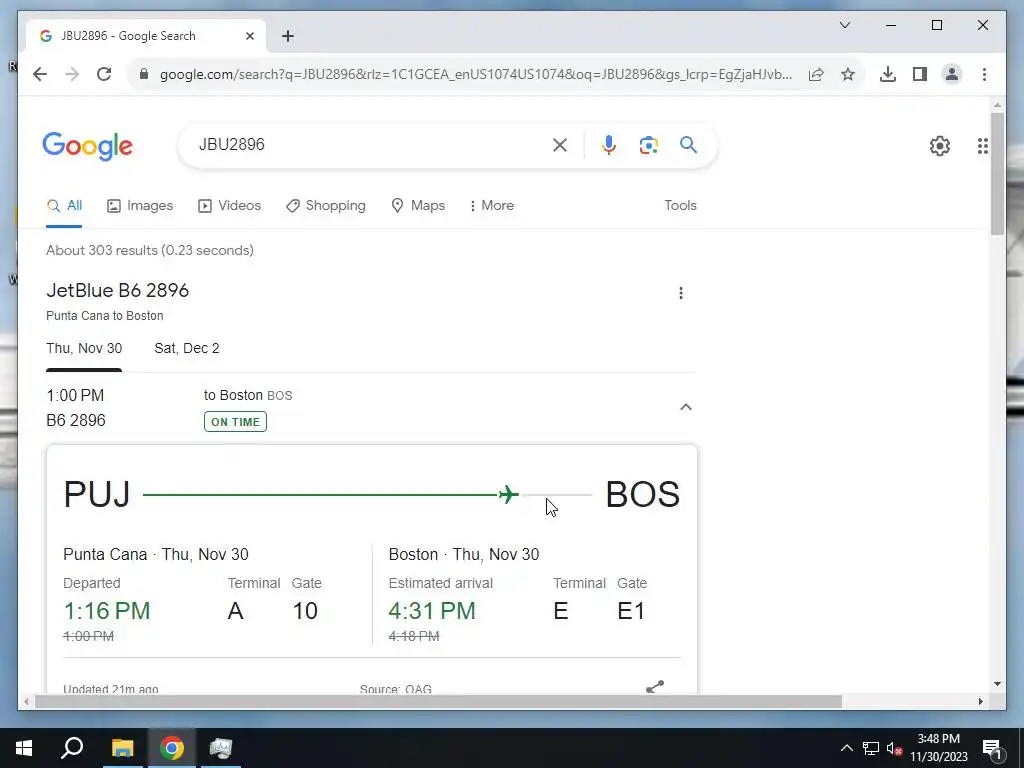Open a new browser tab

287,36
